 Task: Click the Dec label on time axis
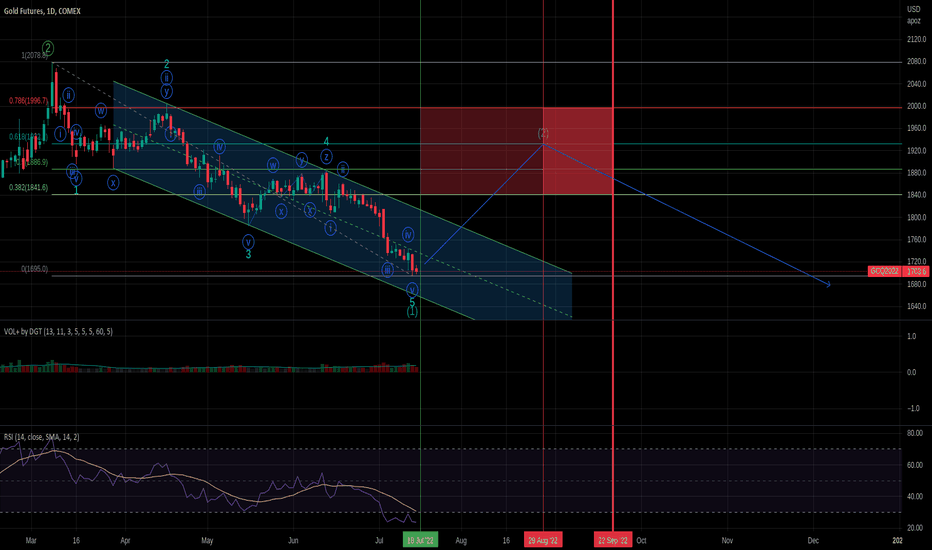(813, 540)
